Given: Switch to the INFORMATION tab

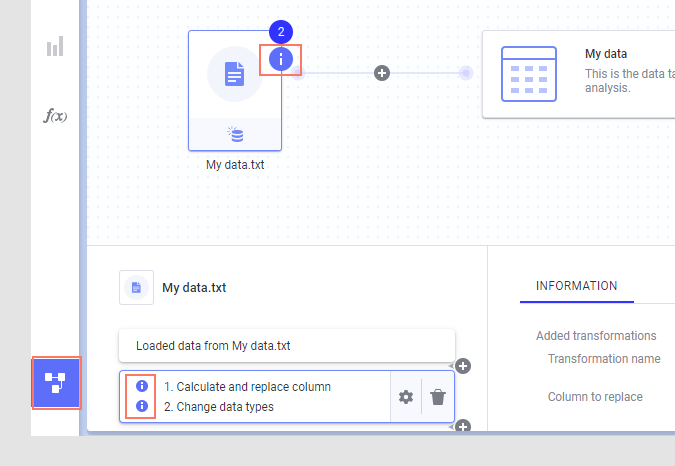Looking at the screenshot, I should [577, 286].
